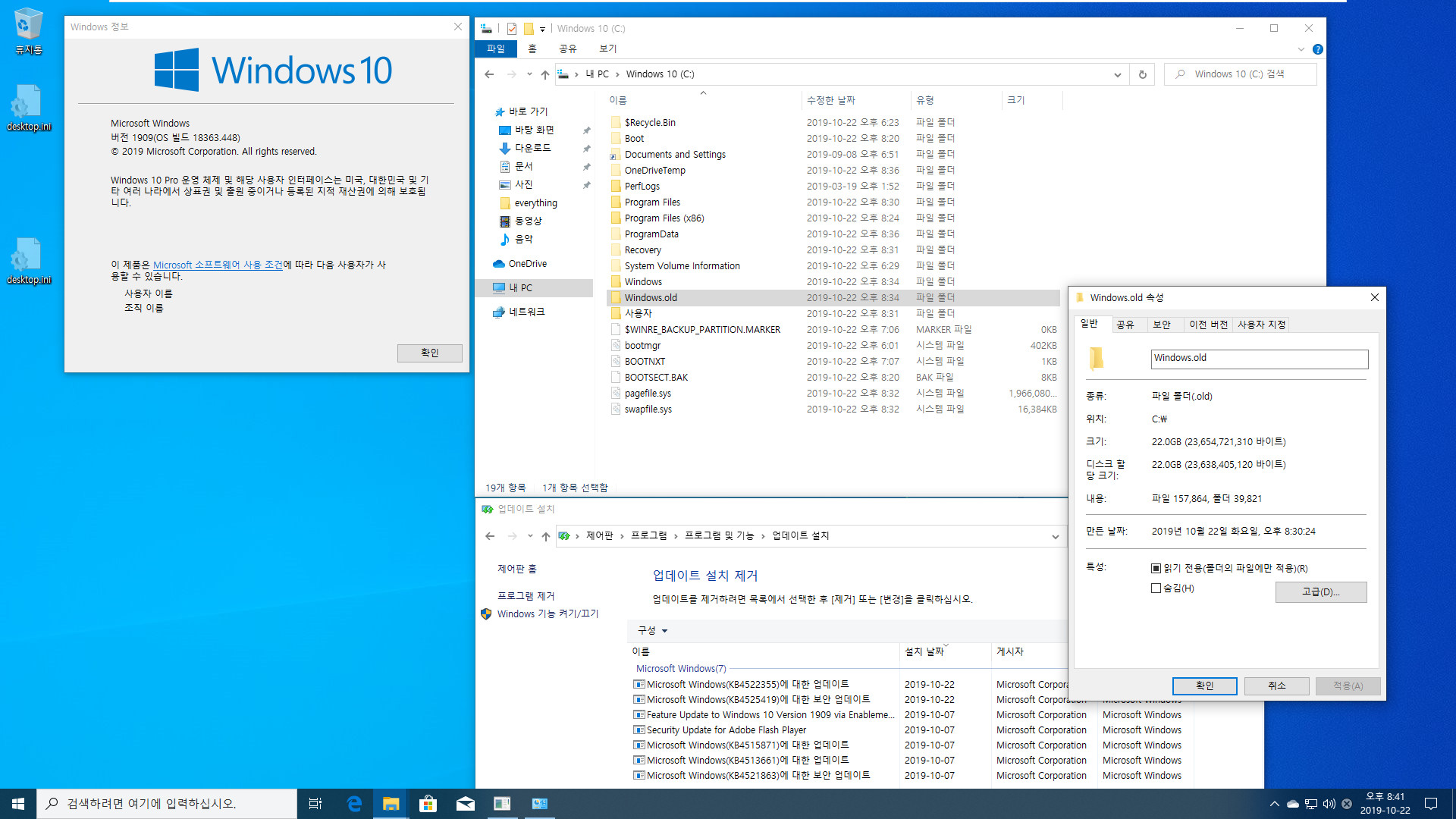Open the File ribbon tab
Screen dimensions: 1456x819
tap(496, 49)
